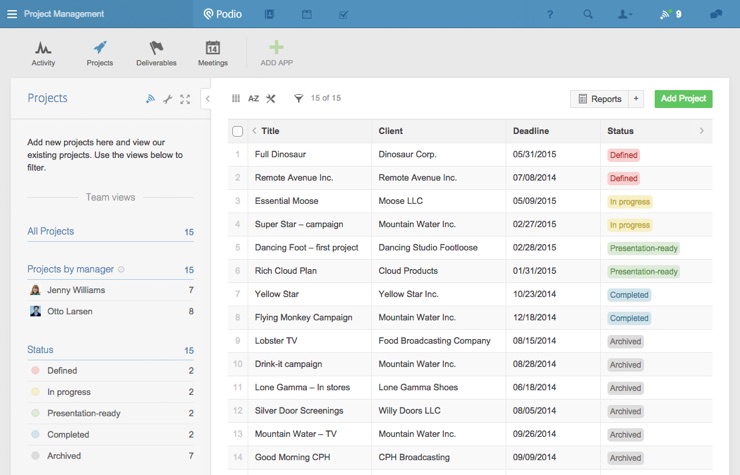Sort projects with the AZ icon
This screenshot has height=475, width=740.
point(254,99)
